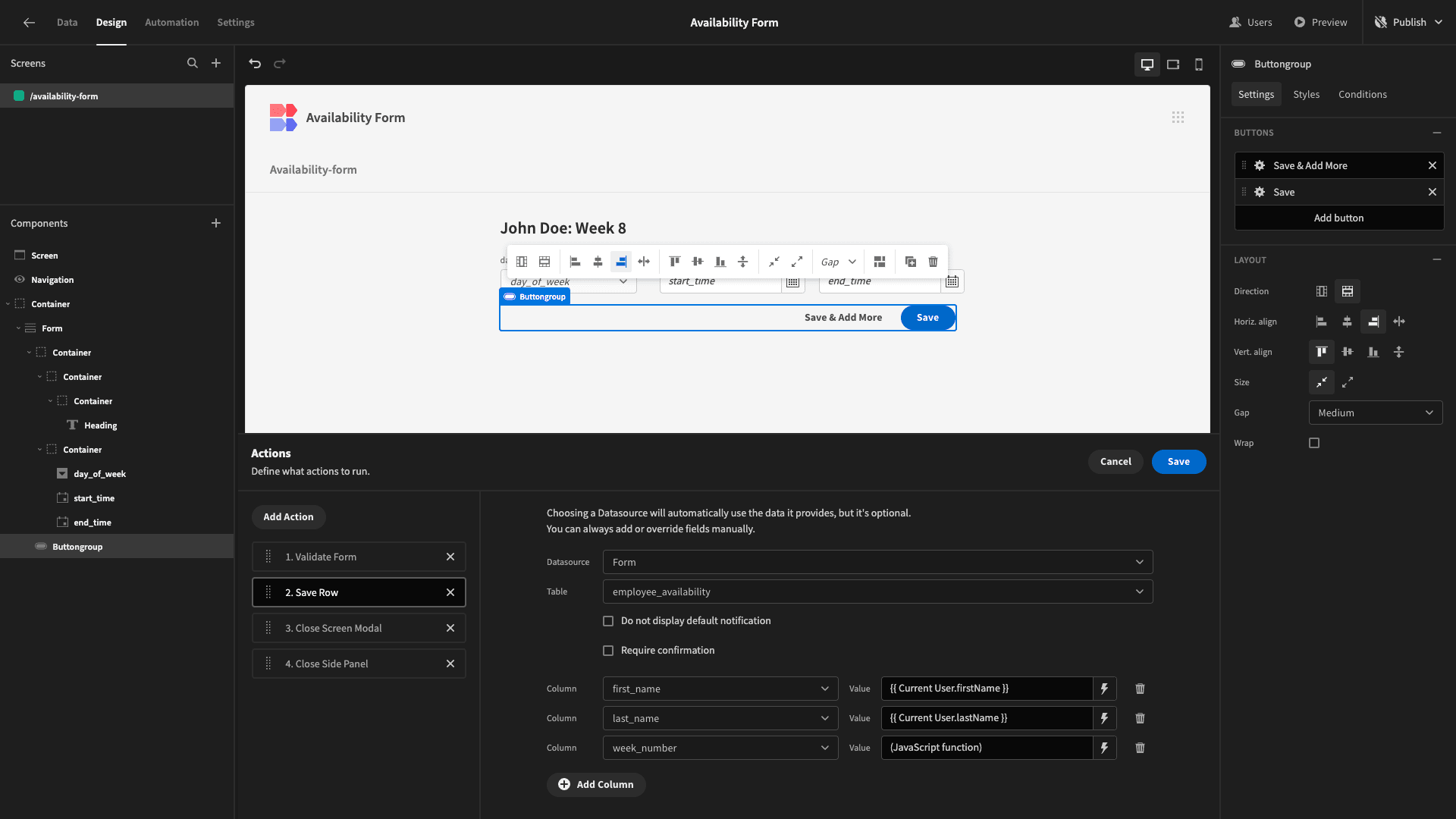Tick the Require confirmation checkbox
Viewport: 1456px width, 819px height.
(608, 651)
